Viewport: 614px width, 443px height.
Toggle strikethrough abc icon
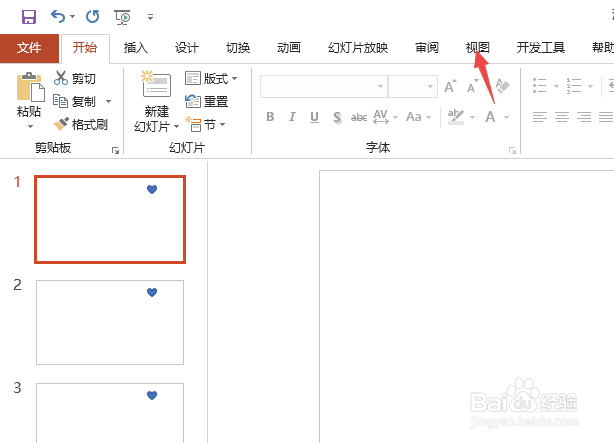point(359,117)
